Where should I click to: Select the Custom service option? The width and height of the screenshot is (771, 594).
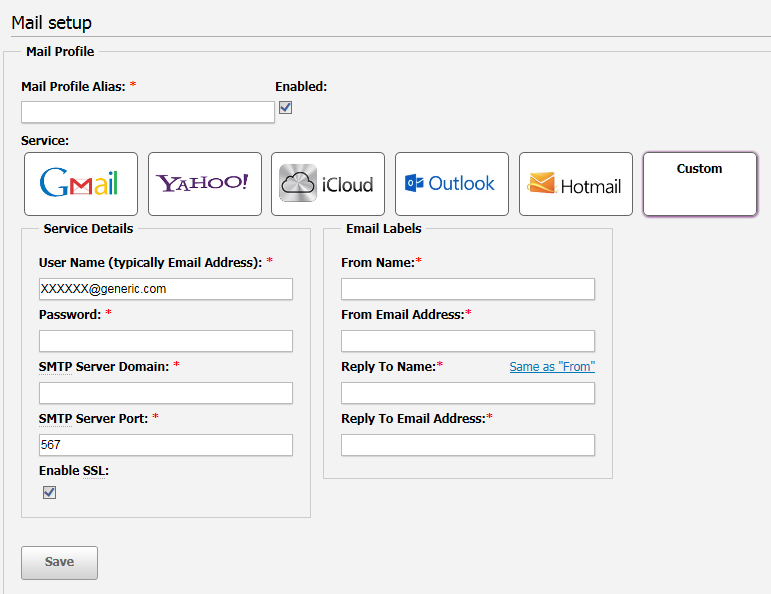[x=699, y=184]
